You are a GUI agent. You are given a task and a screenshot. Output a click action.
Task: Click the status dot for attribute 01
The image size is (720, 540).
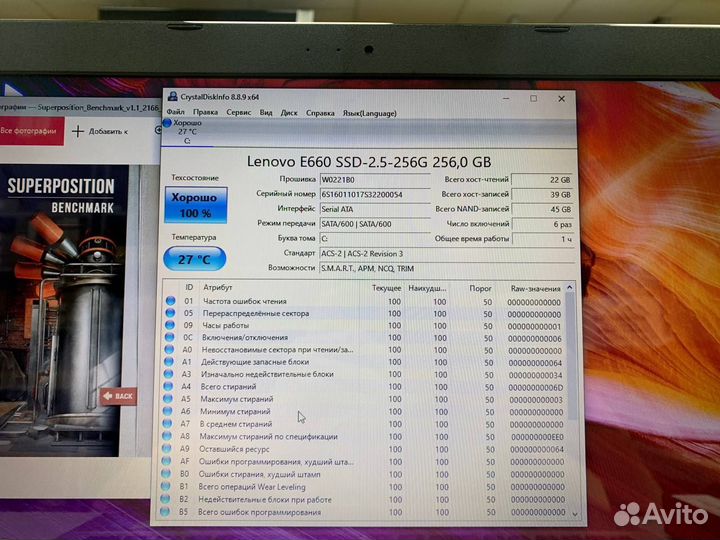pyautogui.click(x=170, y=301)
